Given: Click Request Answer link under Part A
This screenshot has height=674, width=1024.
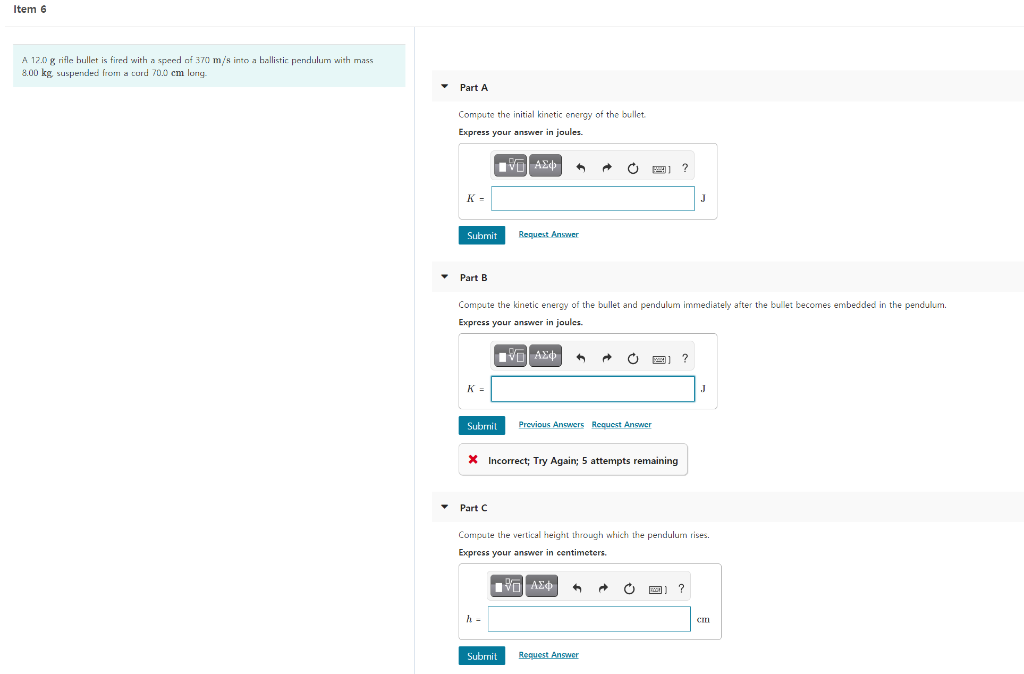Looking at the screenshot, I should coord(549,234).
